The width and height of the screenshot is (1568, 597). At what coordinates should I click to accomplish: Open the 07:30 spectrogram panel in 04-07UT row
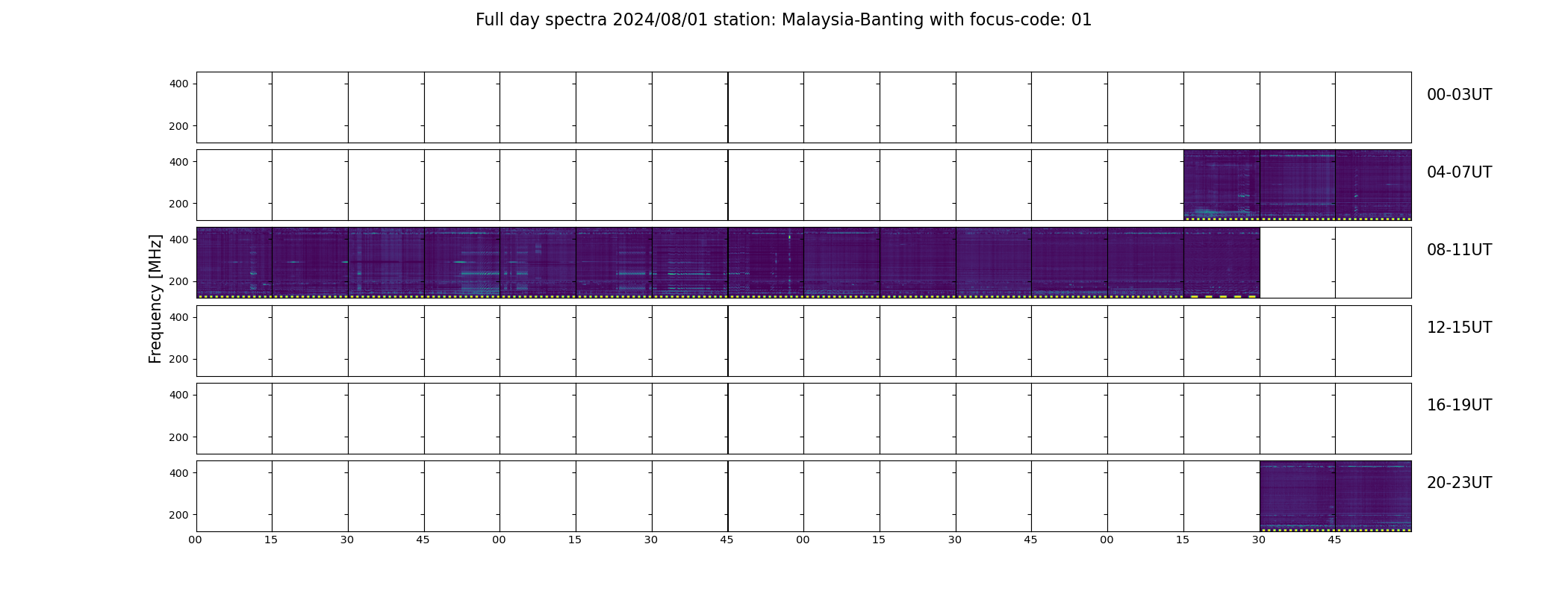[1298, 185]
